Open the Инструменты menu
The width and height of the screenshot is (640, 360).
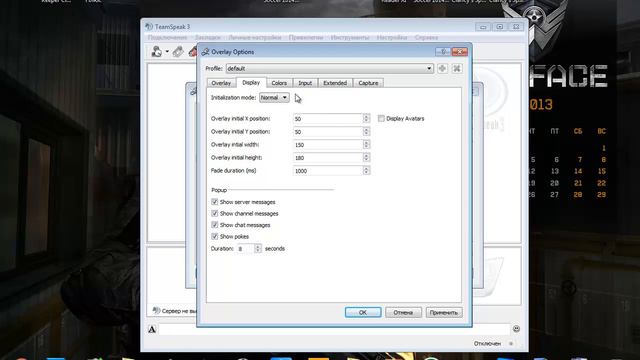[x=350, y=38]
